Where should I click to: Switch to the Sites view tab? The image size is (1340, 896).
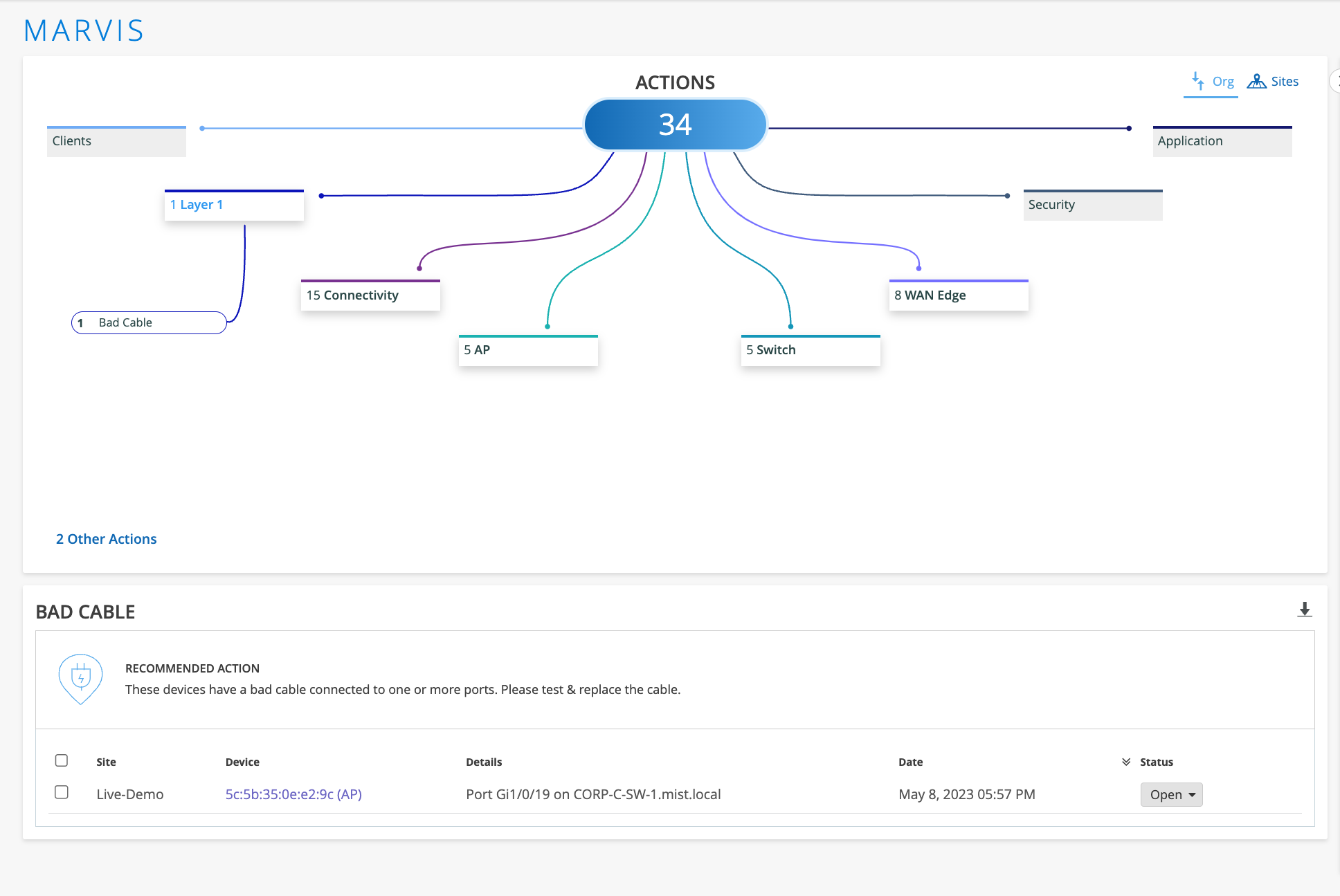coord(1285,82)
